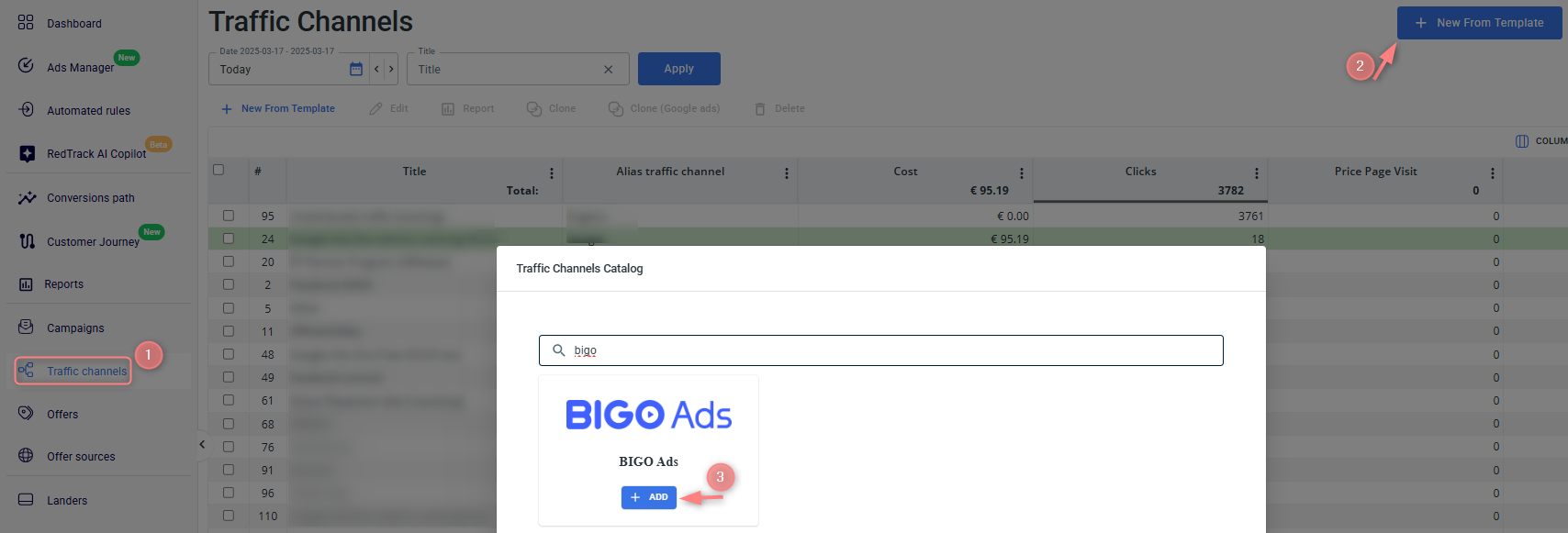Go to Automated rules

[x=88, y=111]
